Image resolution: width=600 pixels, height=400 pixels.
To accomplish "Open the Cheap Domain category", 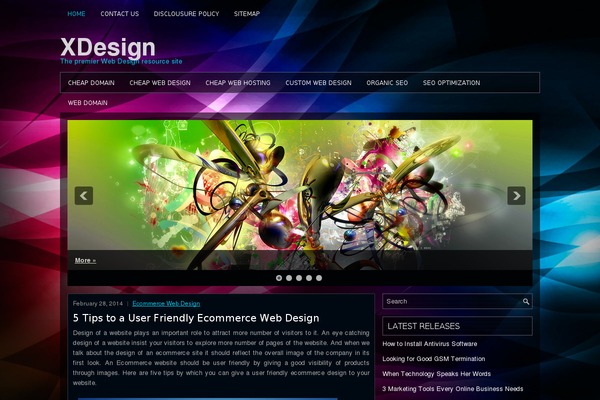I will pyautogui.click(x=91, y=83).
